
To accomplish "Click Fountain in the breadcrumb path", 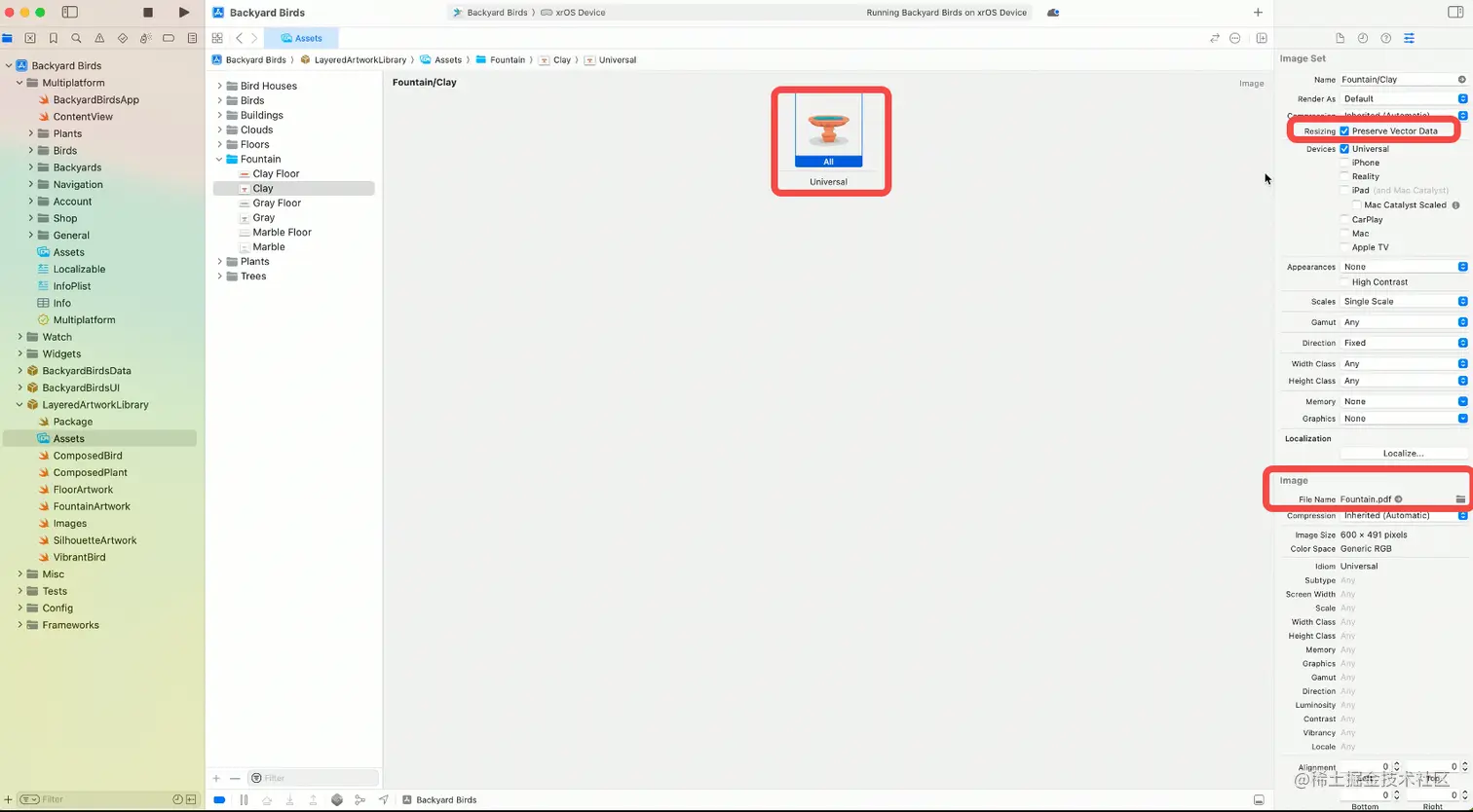I will [x=501, y=59].
